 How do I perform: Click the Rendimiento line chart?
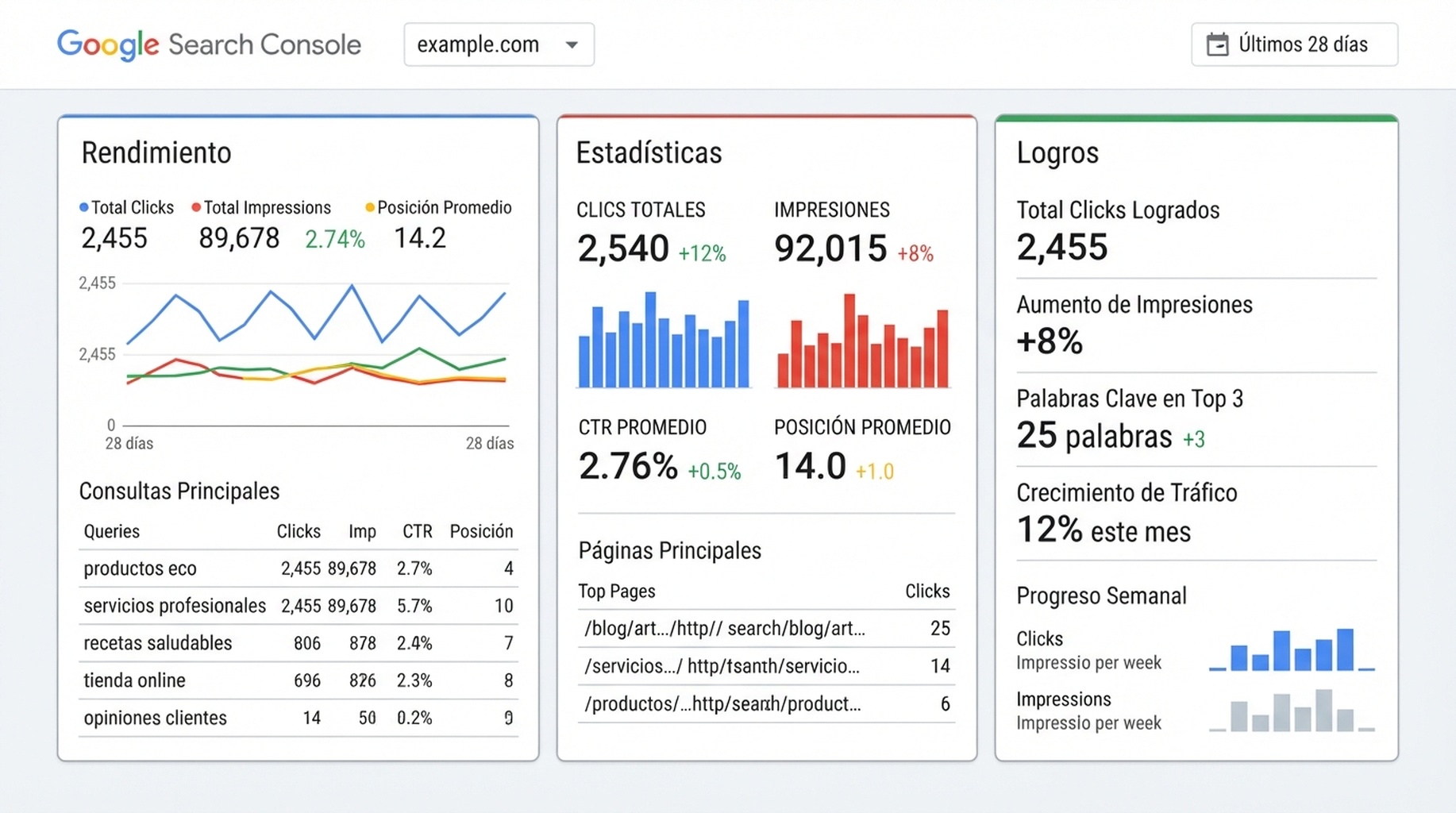click(316, 354)
